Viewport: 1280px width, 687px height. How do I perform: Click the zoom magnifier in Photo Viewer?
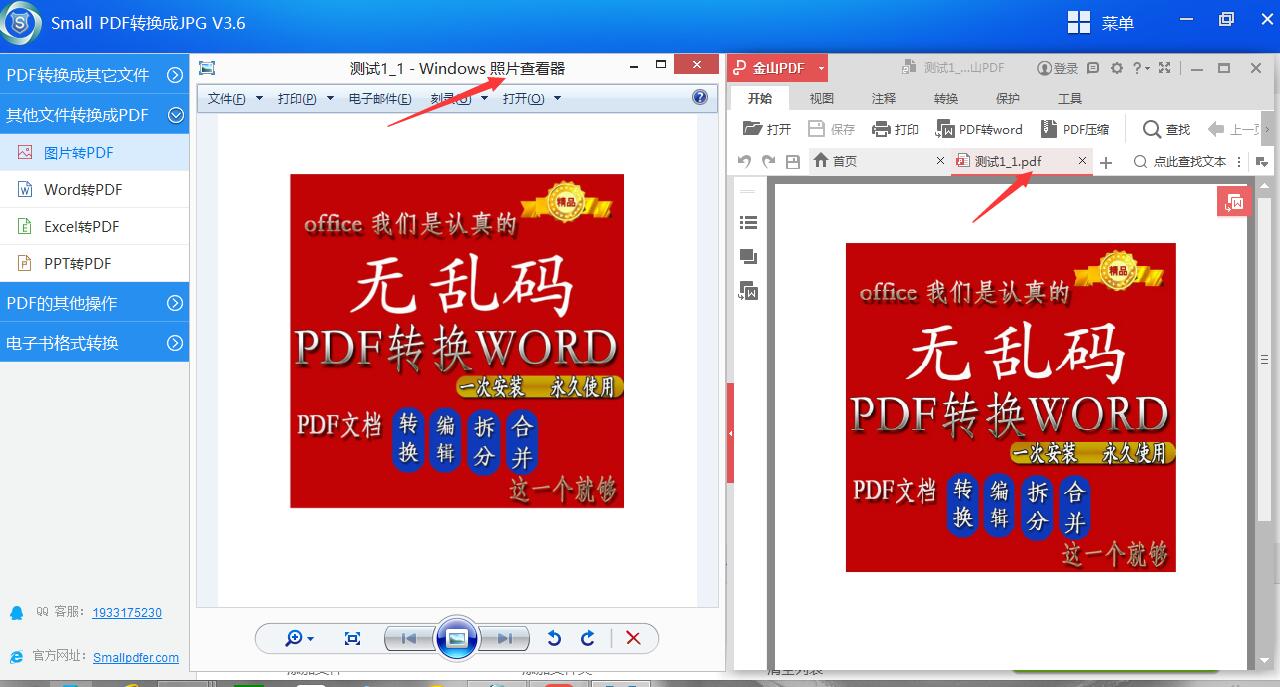coord(299,638)
